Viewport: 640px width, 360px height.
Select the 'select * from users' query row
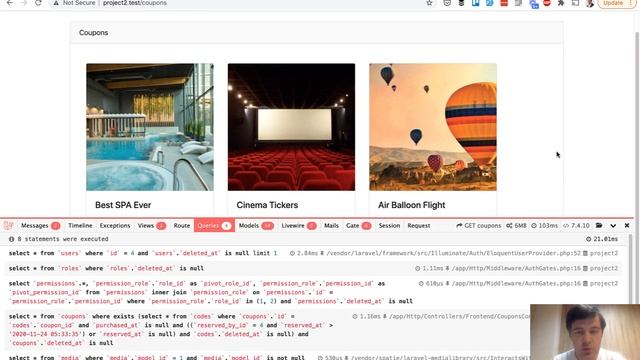coord(313,253)
